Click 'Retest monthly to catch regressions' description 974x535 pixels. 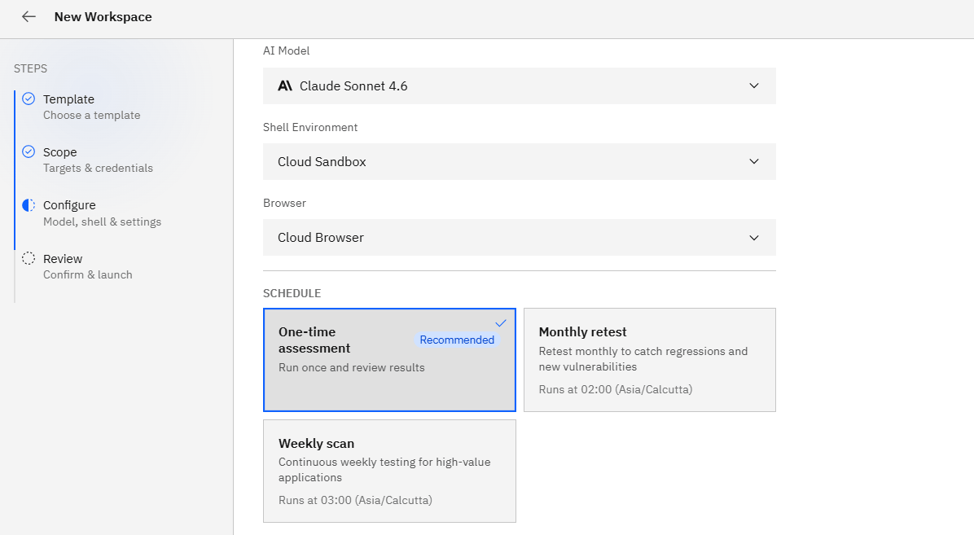(x=643, y=359)
